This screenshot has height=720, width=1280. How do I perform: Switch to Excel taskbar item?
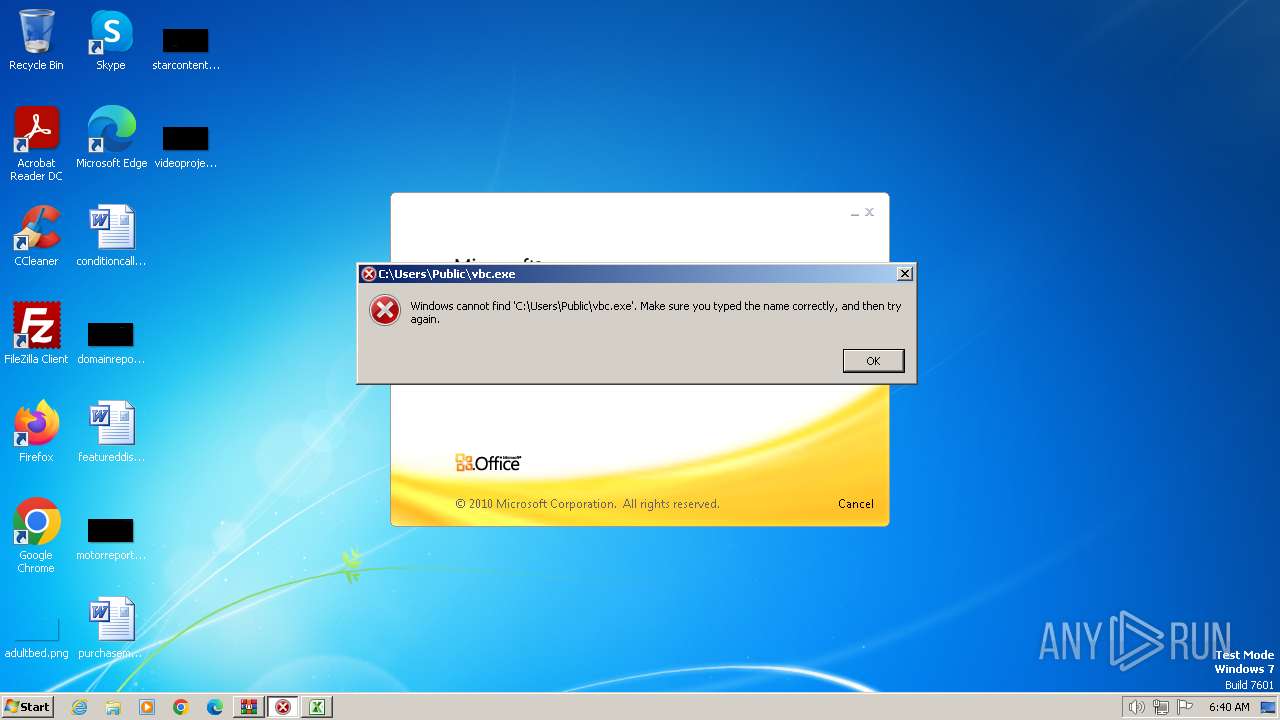(x=317, y=707)
